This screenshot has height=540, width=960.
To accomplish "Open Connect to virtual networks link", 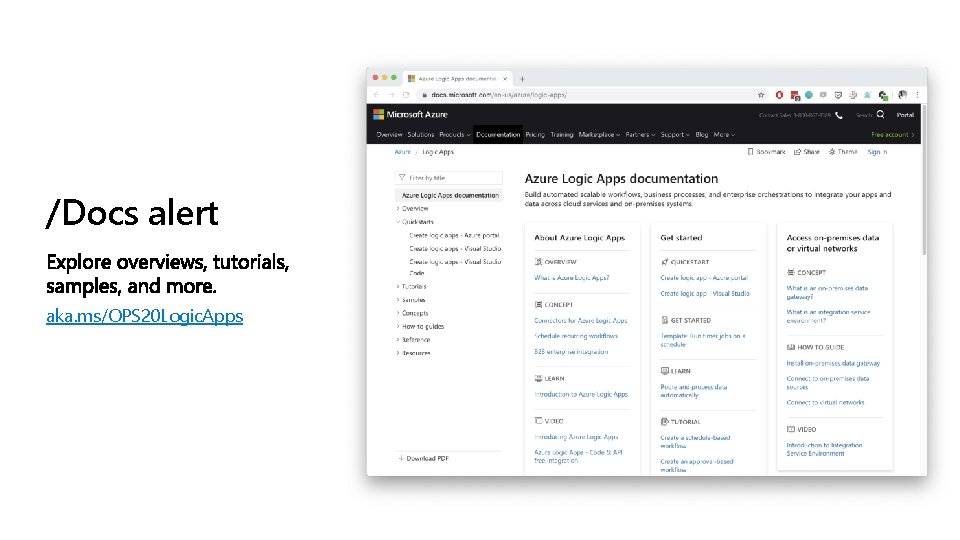I will [825, 403].
